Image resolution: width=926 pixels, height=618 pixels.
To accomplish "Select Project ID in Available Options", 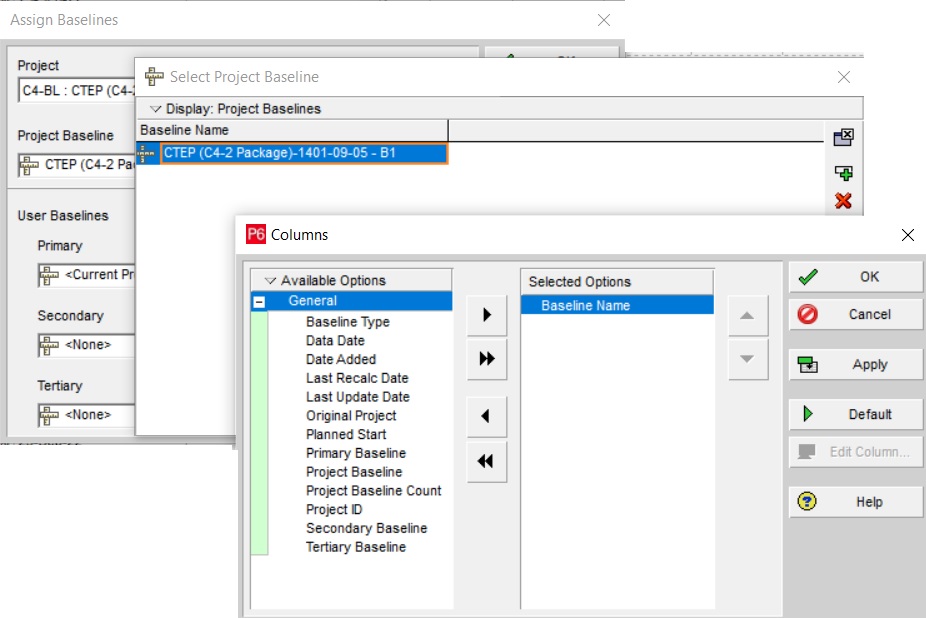I will 334,510.
